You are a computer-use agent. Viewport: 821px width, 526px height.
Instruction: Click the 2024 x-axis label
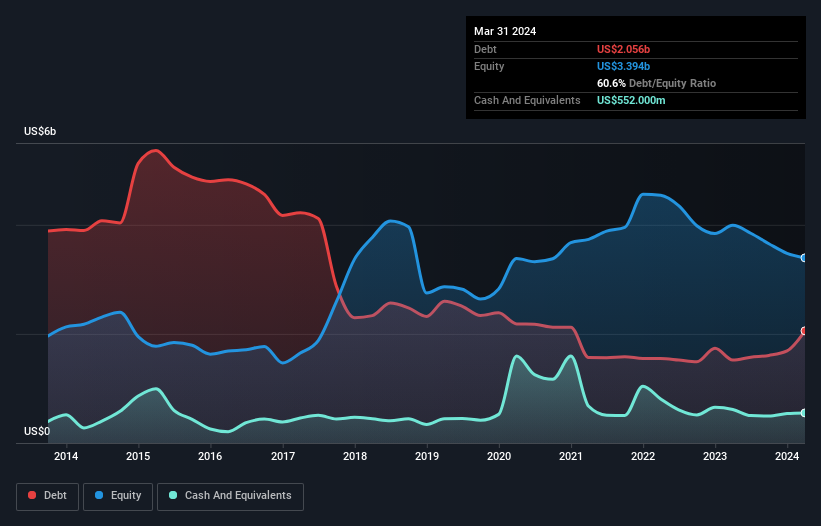787,456
